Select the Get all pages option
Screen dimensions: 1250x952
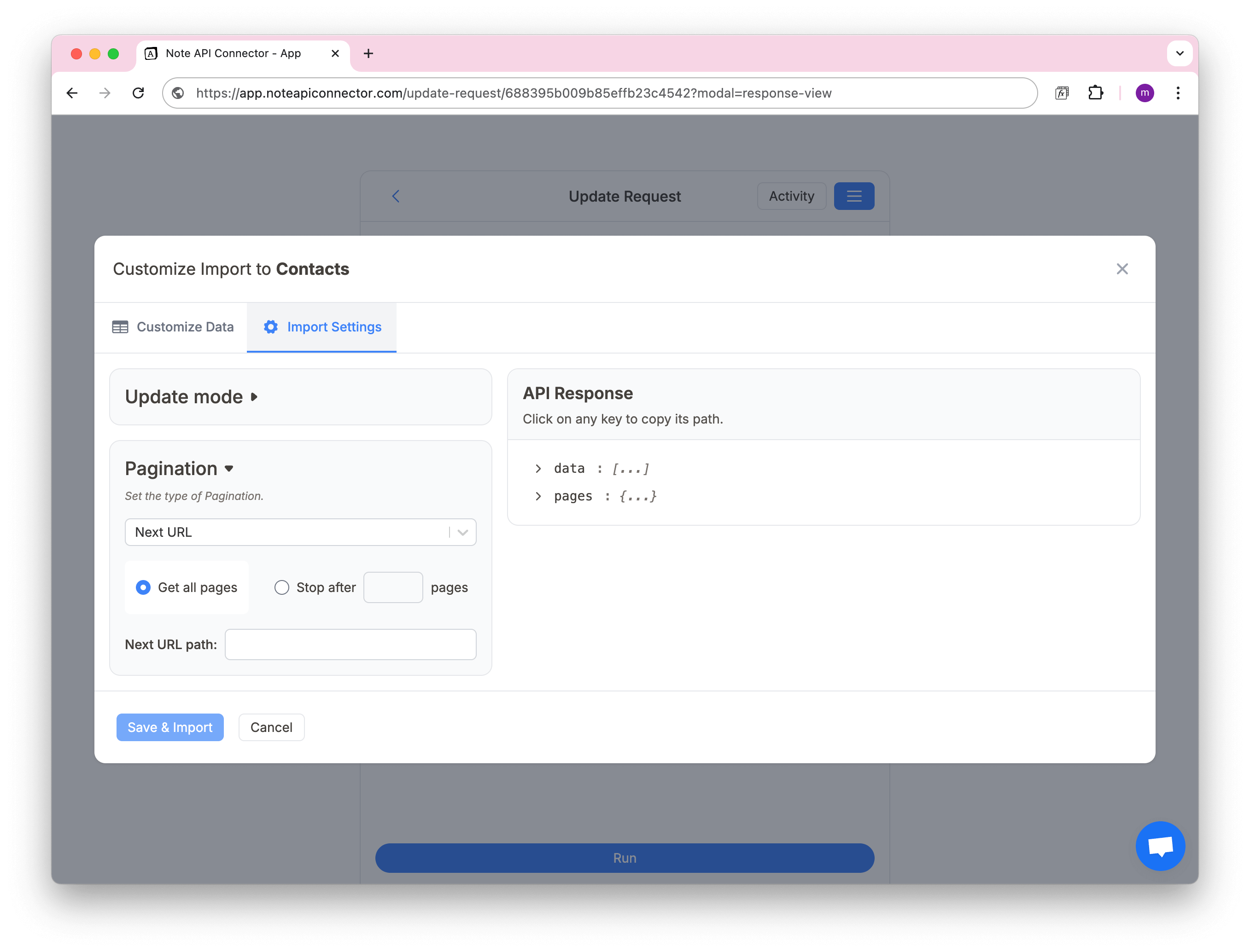tap(143, 587)
